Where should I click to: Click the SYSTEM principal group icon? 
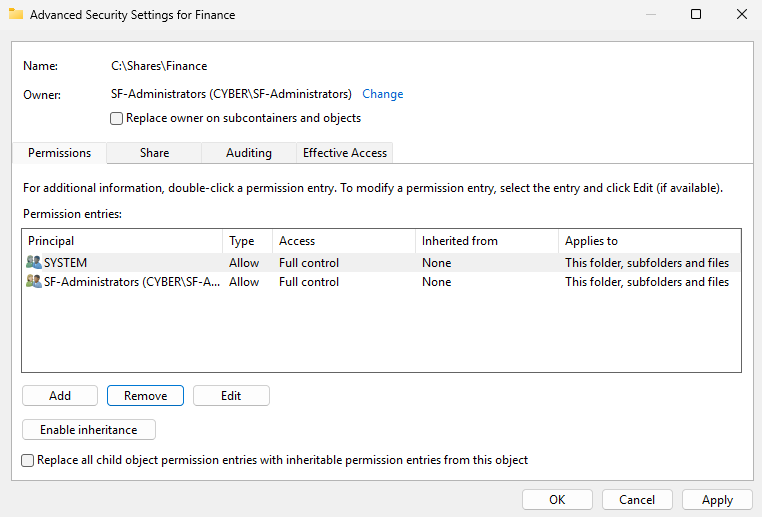pyautogui.click(x=34, y=263)
